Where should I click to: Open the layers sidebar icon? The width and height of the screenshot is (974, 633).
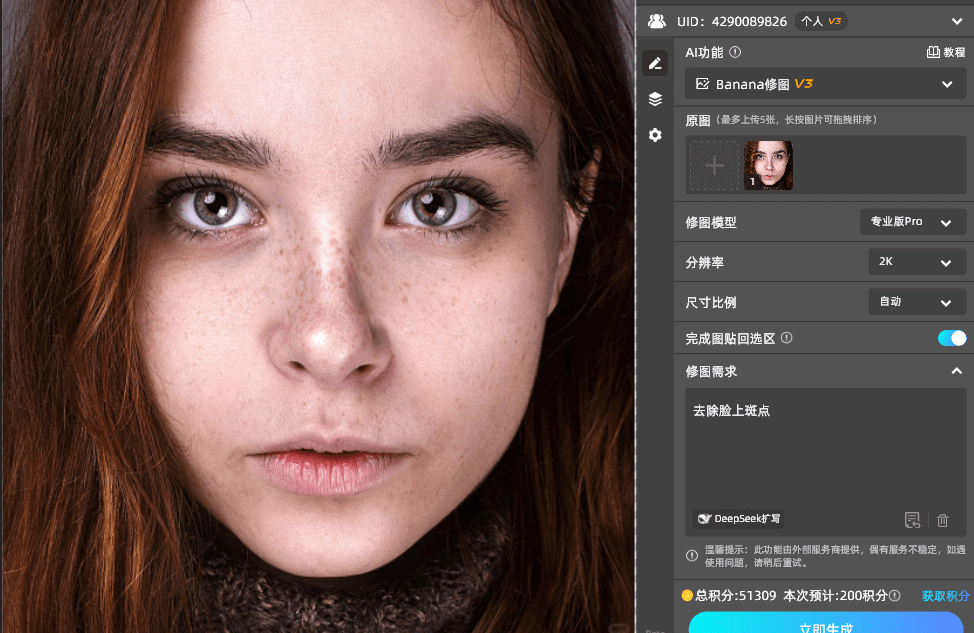[655, 98]
